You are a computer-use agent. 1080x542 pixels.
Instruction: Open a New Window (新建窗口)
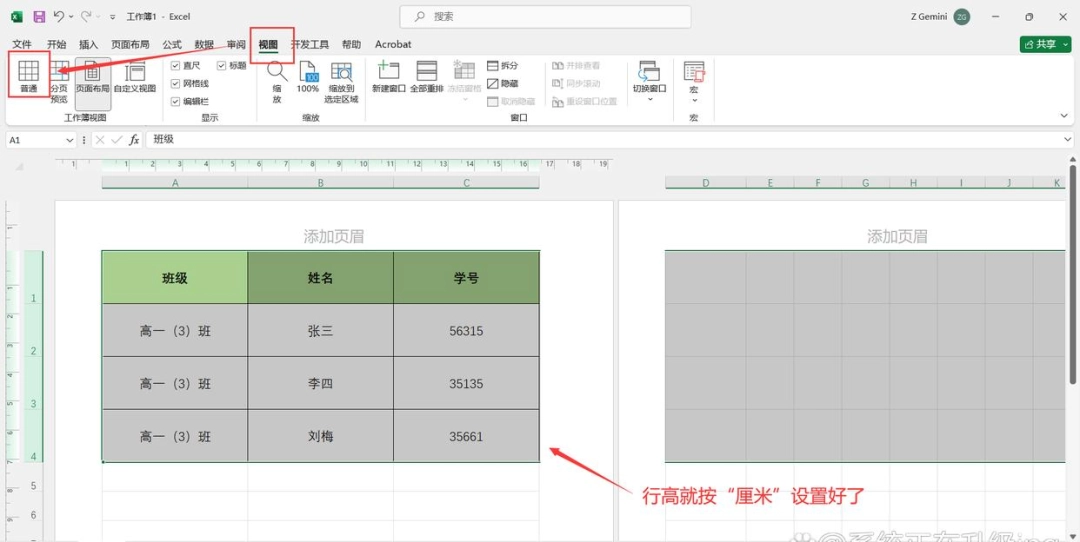(x=389, y=76)
